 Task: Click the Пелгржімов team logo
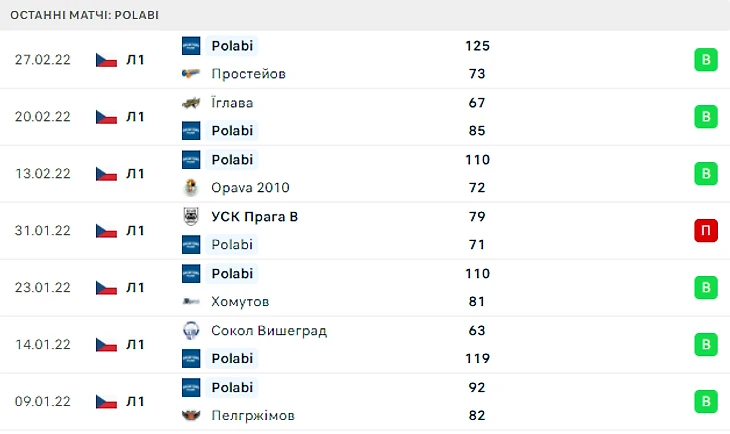click(191, 415)
